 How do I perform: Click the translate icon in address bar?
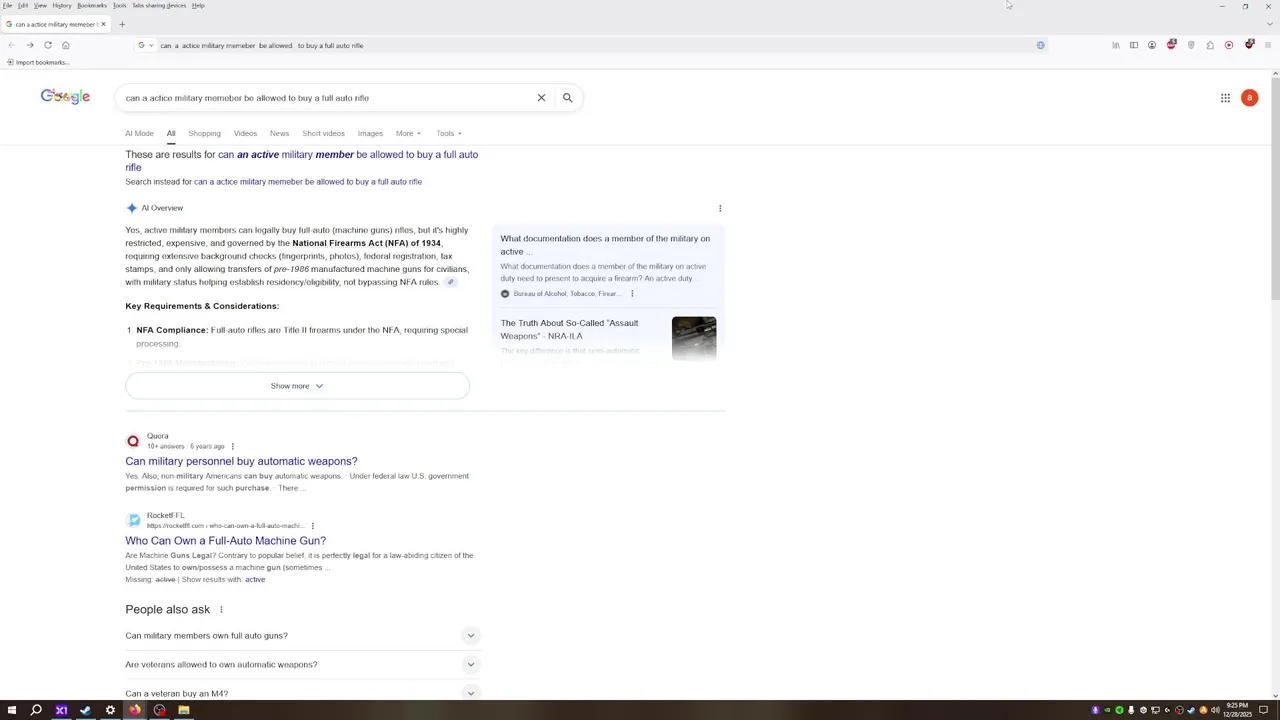[x=1041, y=45]
